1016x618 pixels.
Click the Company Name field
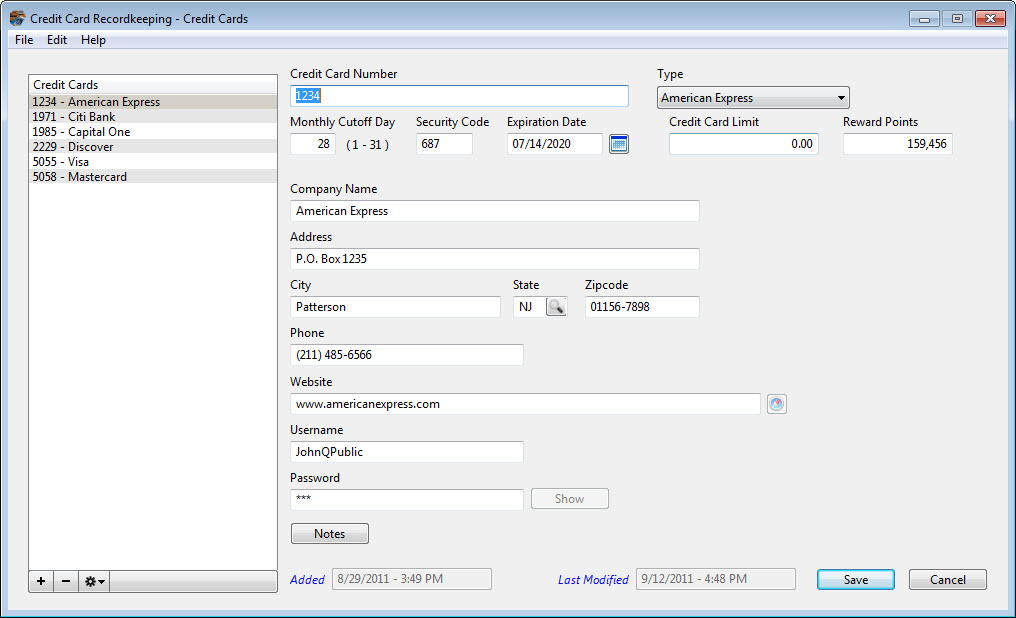click(495, 211)
